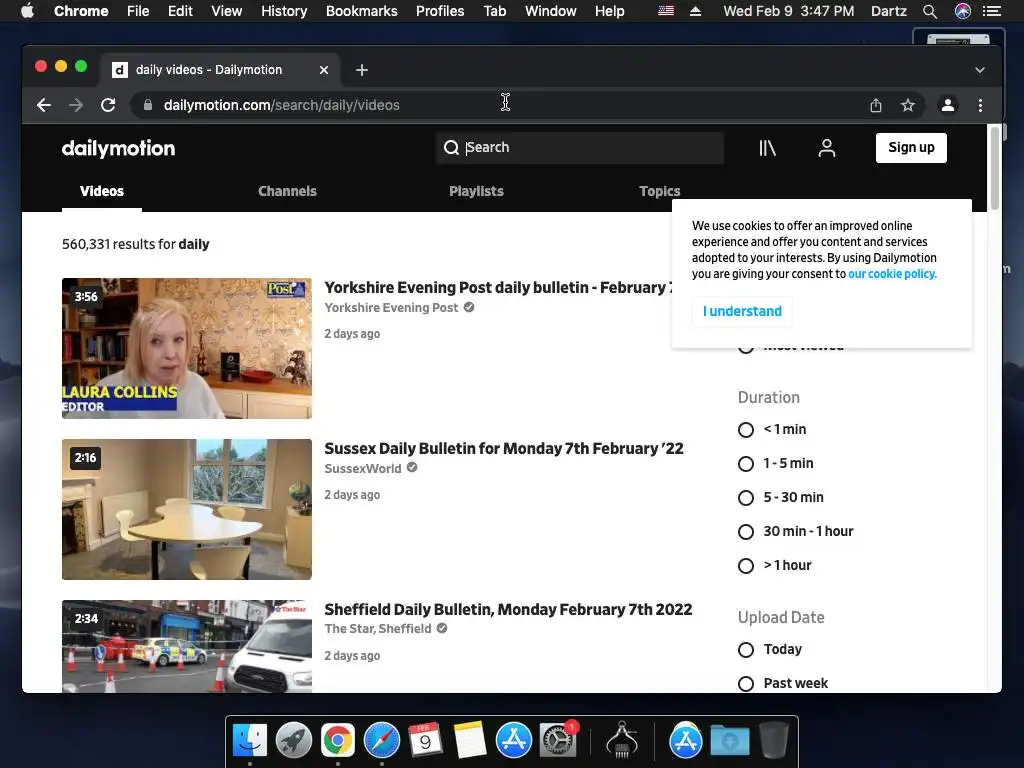Select the Videos tab

point(102,191)
